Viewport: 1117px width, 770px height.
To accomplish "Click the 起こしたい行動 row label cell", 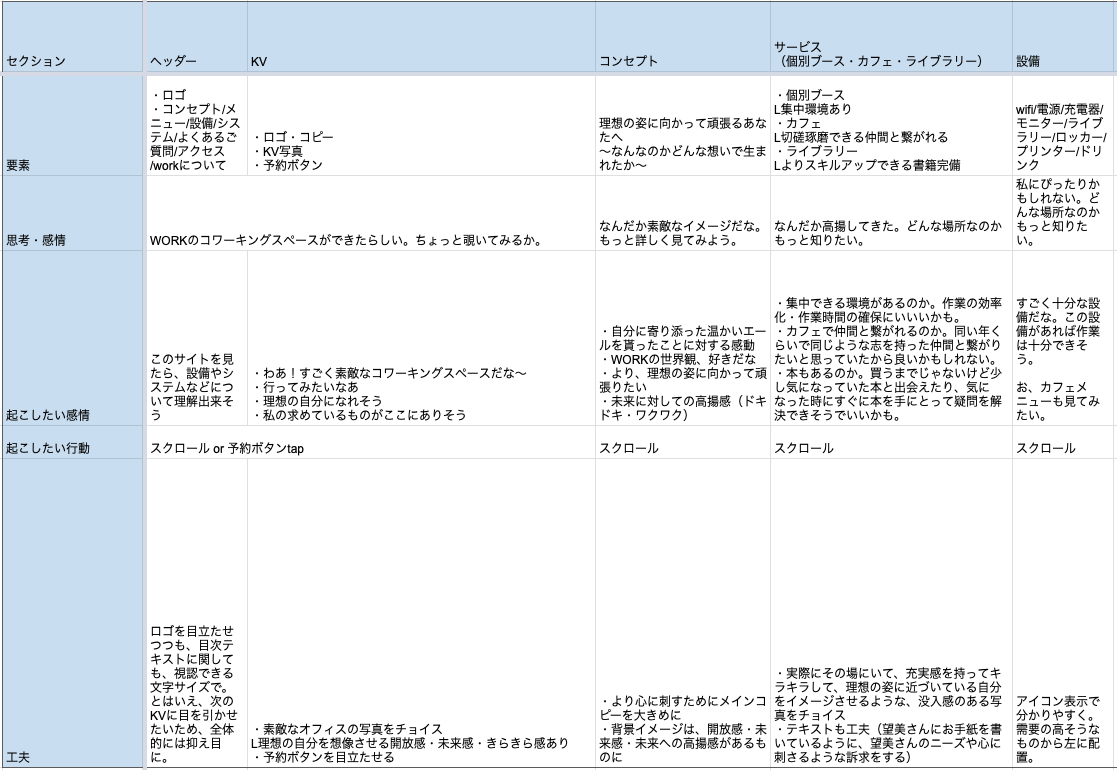I will [x=72, y=448].
